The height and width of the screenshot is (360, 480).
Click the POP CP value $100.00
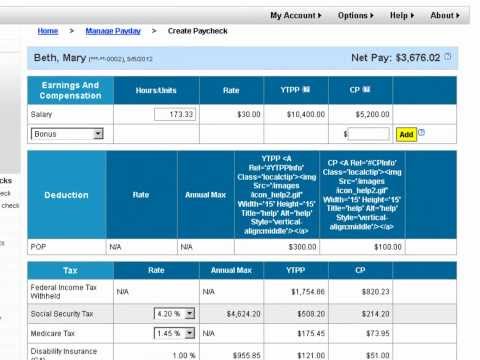(388, 247)
